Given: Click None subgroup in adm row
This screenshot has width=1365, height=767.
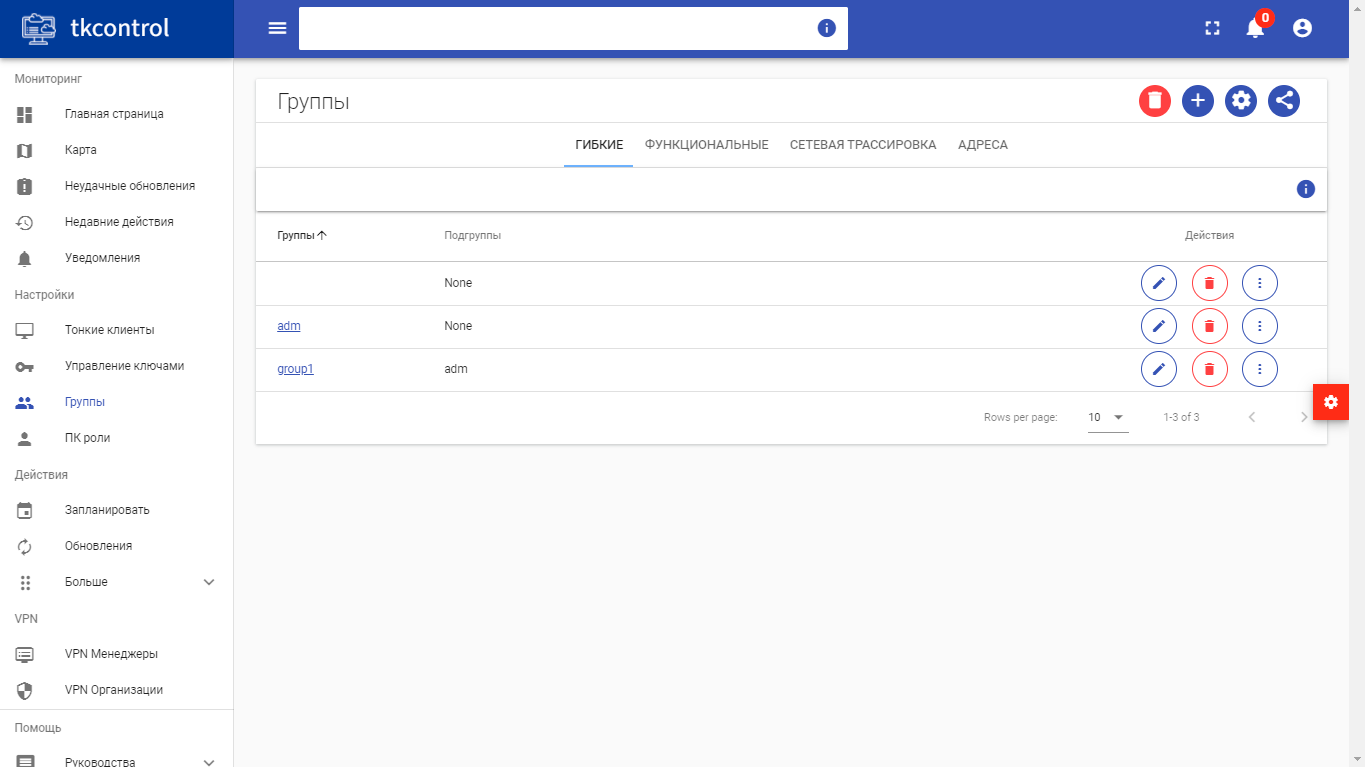Looking at the screenshot, I should (458, 326).
